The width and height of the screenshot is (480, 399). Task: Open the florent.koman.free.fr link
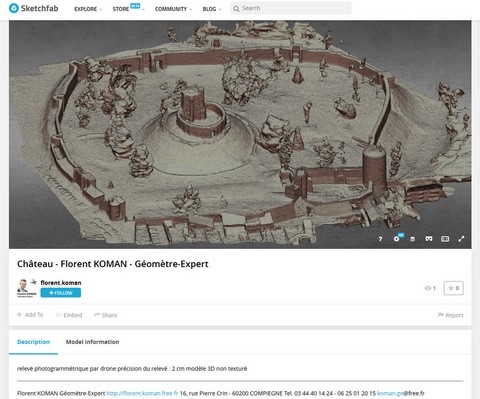(142, 393)
